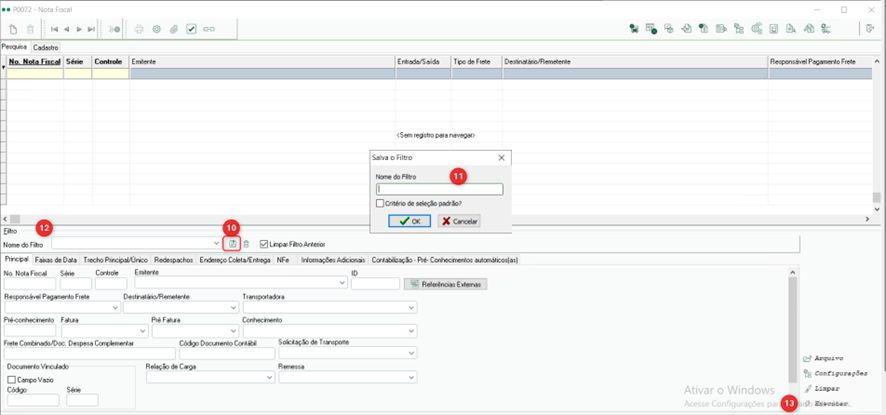Click the save filter diskette icon
Image resolution: width=886 pixels, height=415 pixels.
[233, 244]
